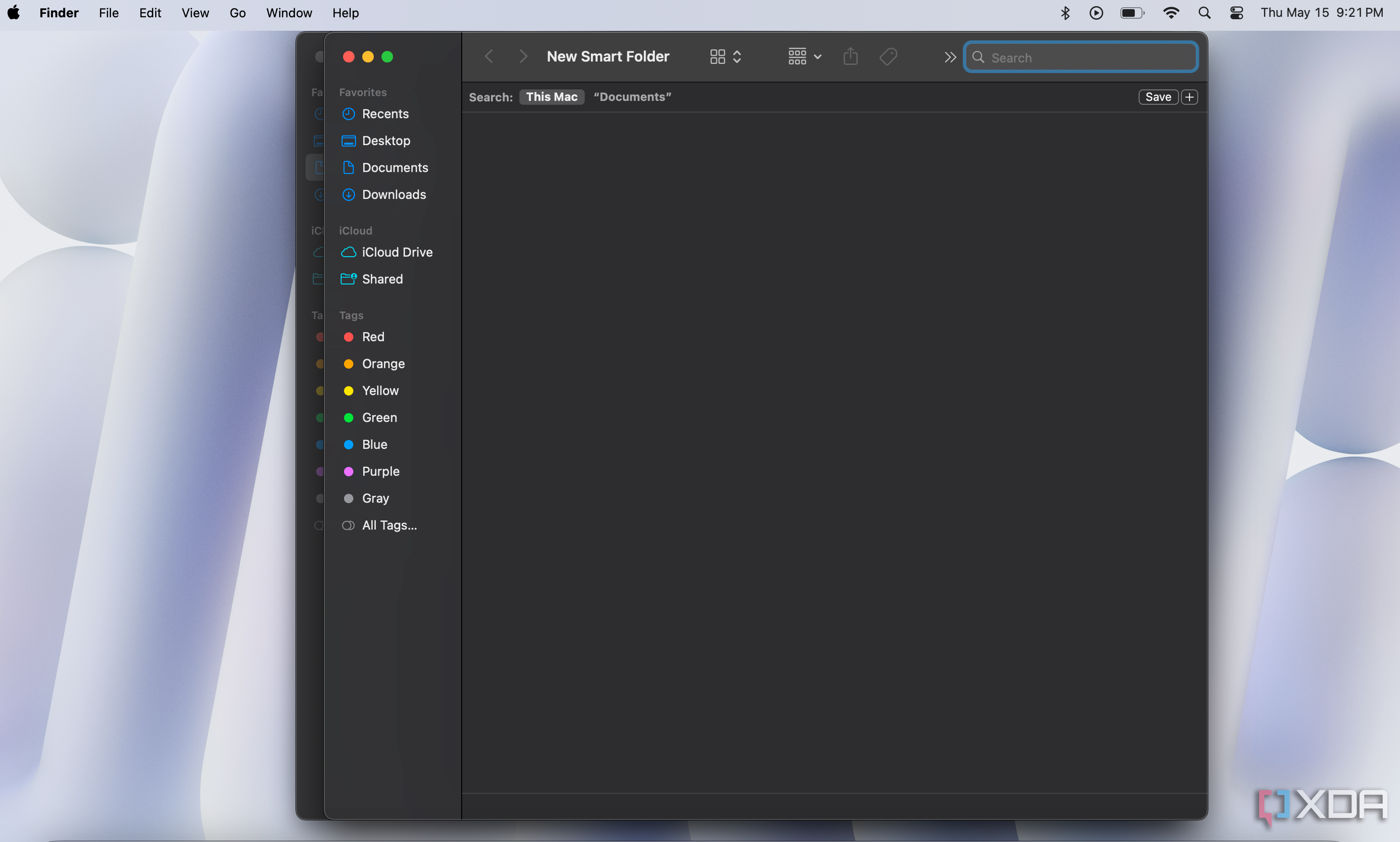Zoom window with the green button

click(387, 57)
